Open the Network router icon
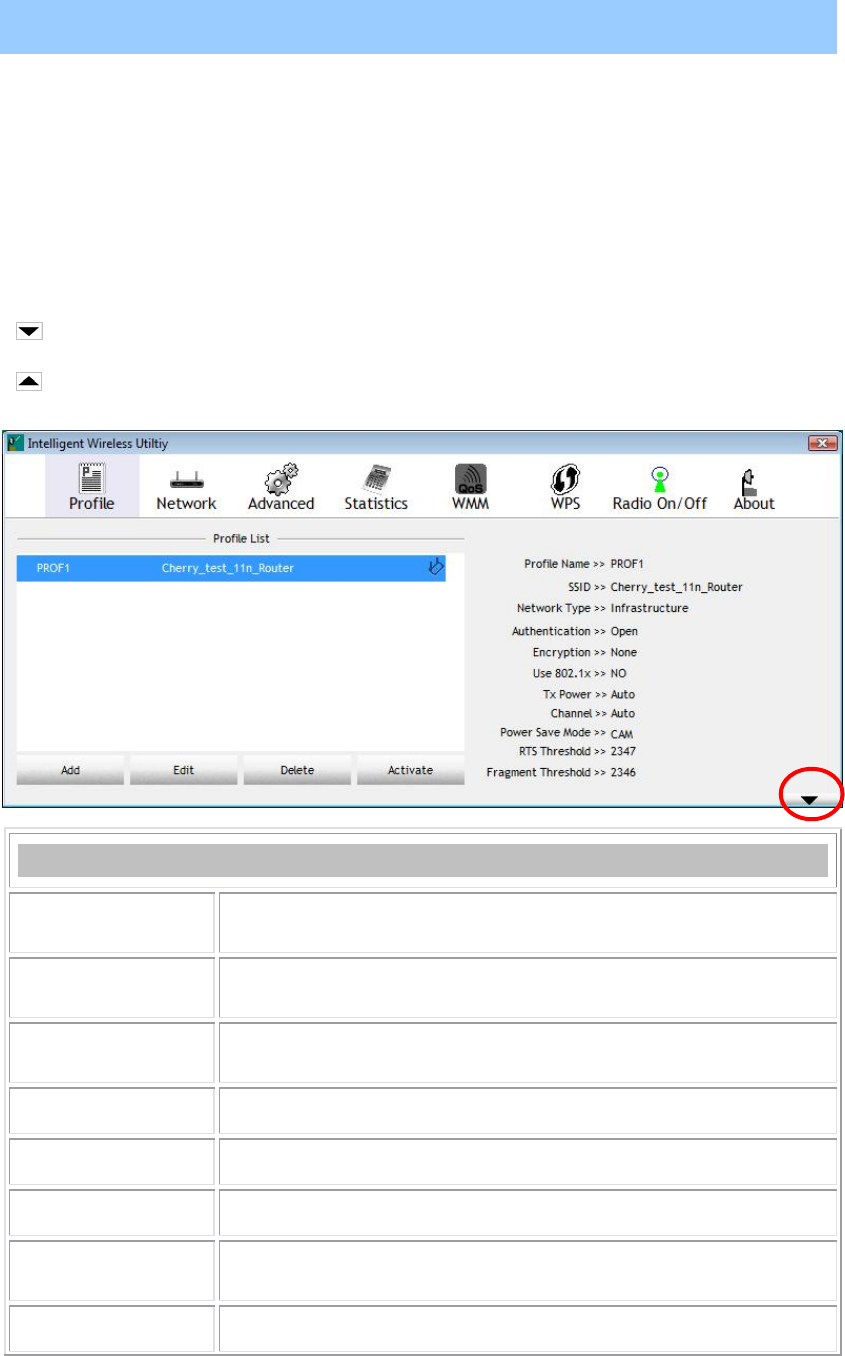This screenshot has width=845, height=1356. (186, 486)
